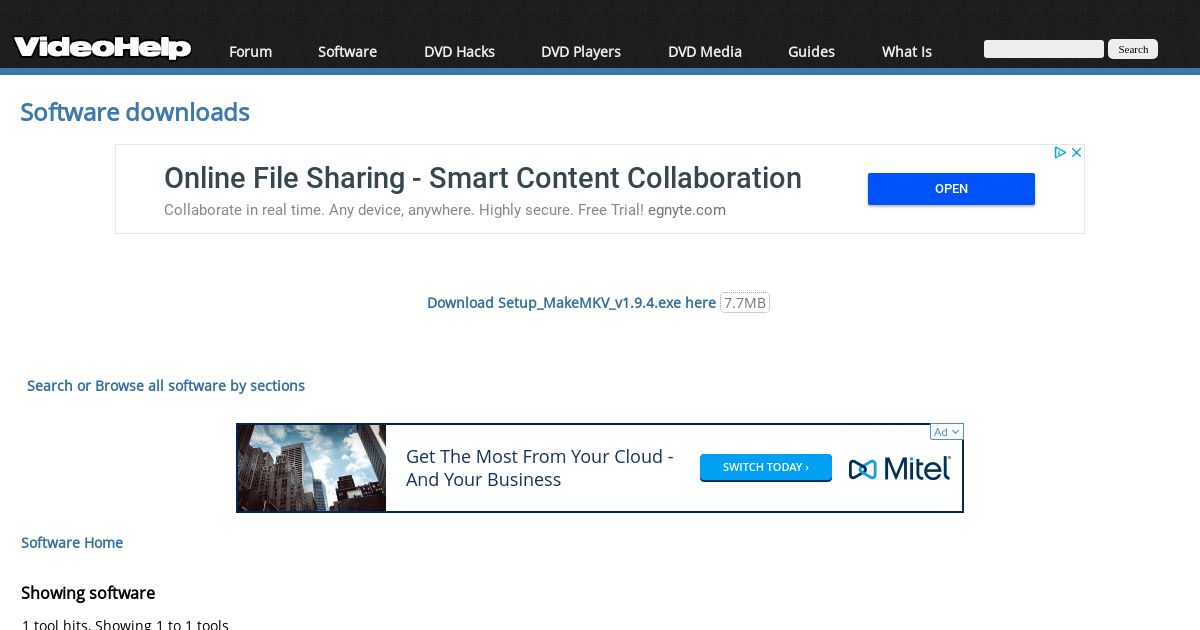The width and height of the screenshot is (1200, 630).
Task: Click the SWITCH TODAY button in ad
Action: pyautogui.click(x=766, y=467)
